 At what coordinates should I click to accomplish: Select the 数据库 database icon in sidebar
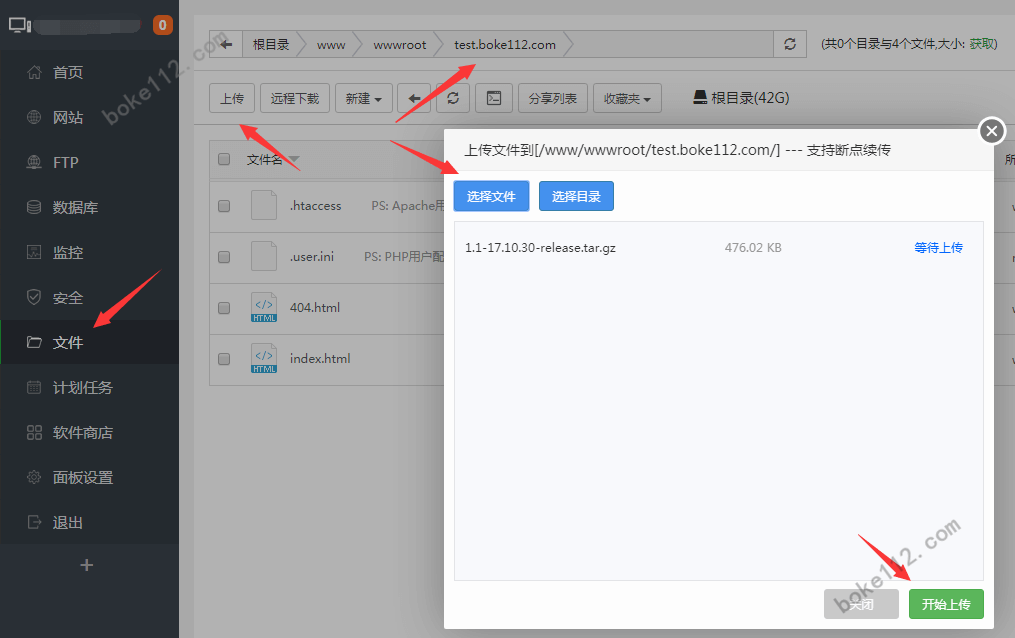tap(32, 207)
